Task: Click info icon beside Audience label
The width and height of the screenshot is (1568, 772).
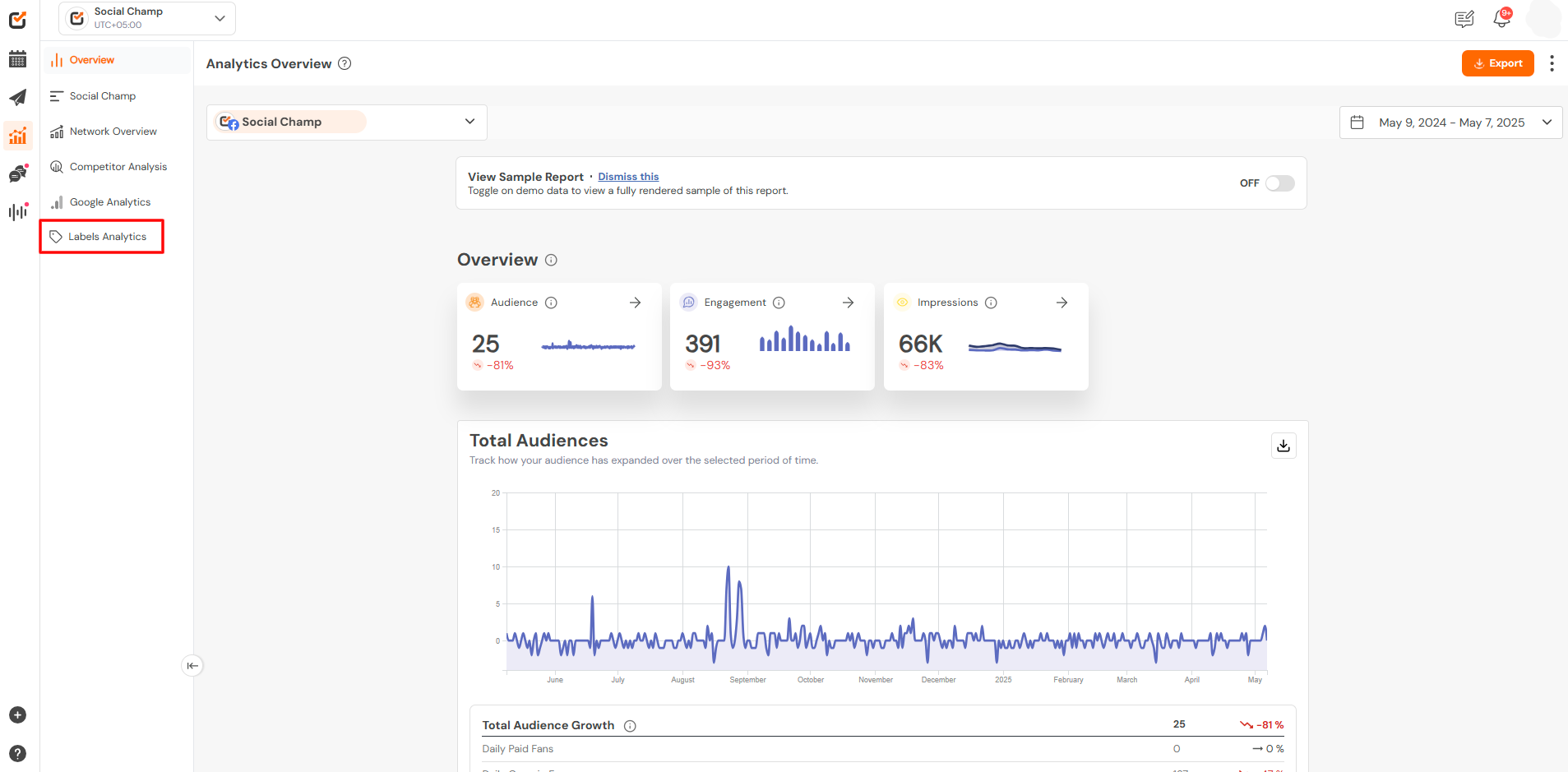Action: (551, 303)
